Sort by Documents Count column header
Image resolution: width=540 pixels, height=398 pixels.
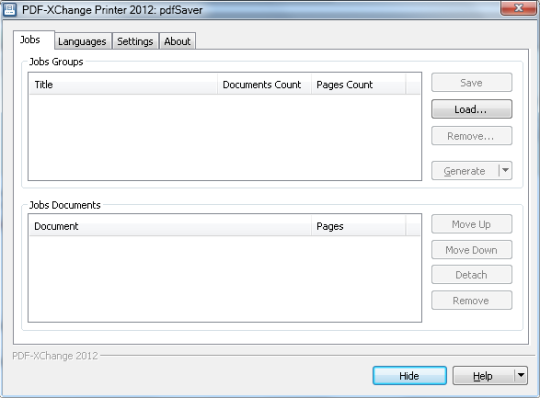click(x=264, y=84)
